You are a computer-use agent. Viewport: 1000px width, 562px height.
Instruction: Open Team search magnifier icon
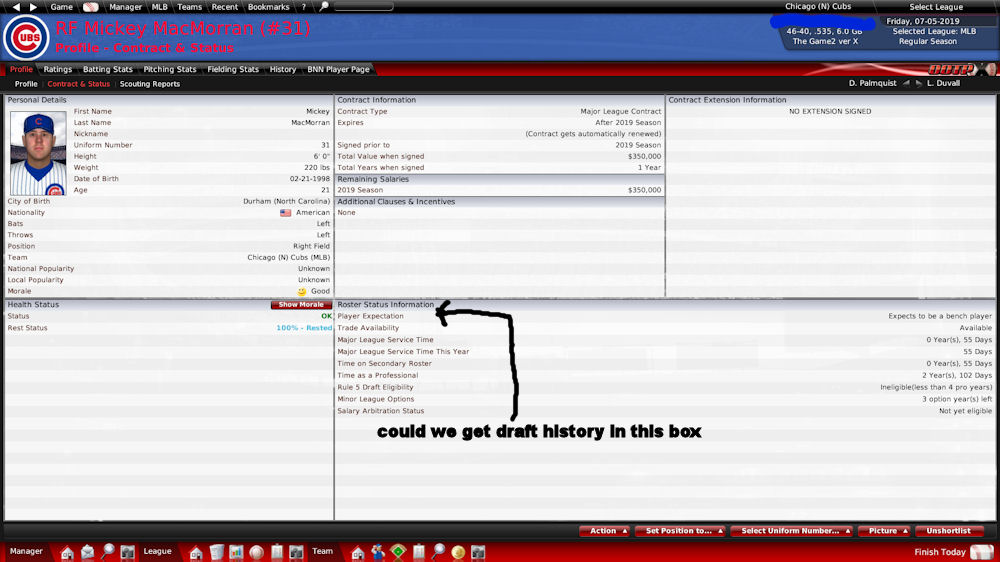click(x=438, y=552)
